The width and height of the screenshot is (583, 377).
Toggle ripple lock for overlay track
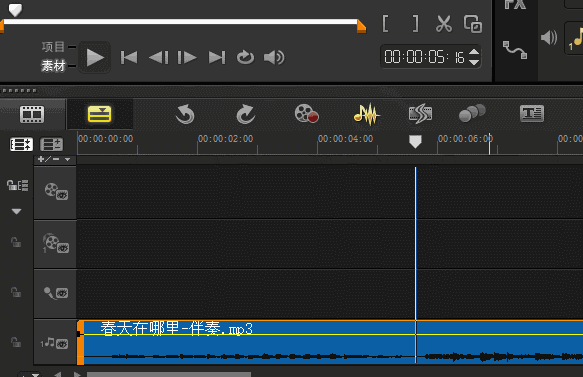pyautogui.click(x=16, y=242)
